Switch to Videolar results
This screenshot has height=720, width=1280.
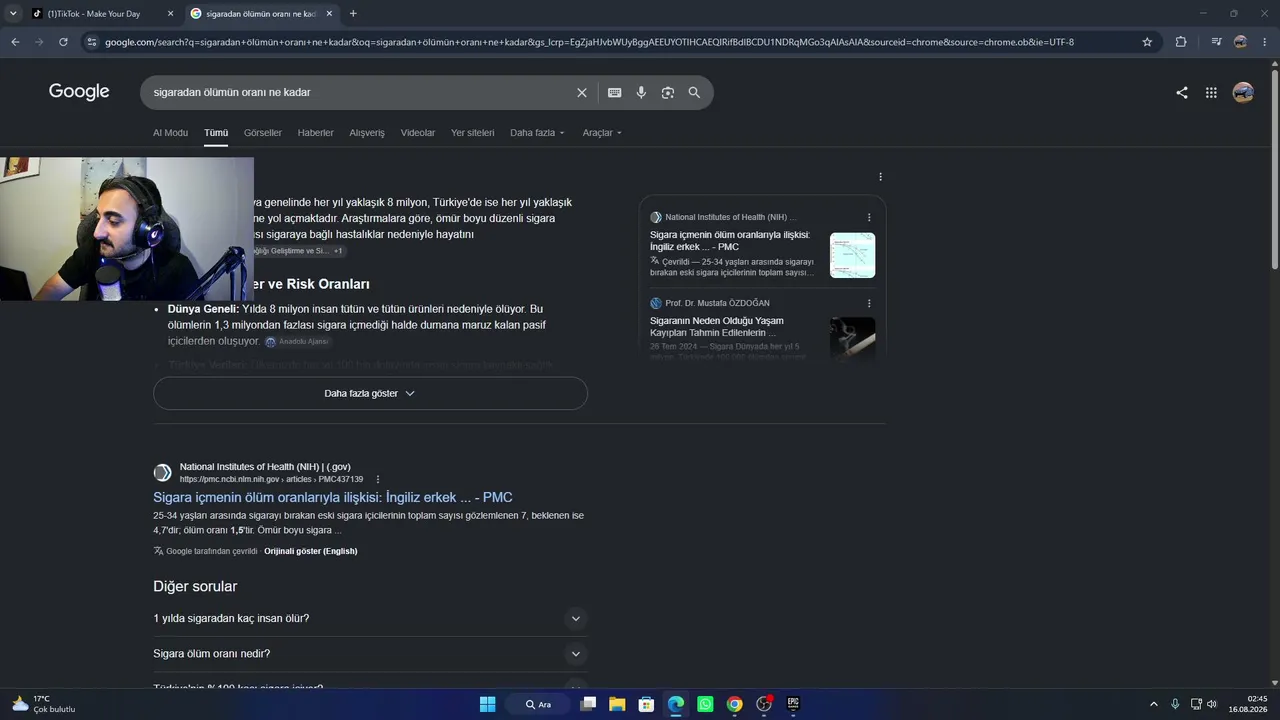418,133
